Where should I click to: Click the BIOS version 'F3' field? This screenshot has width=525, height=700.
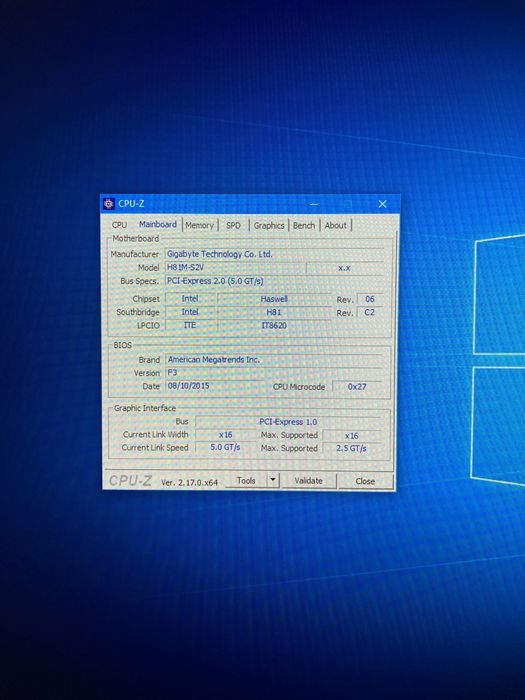pyautogui.click(x=274, y=372)
